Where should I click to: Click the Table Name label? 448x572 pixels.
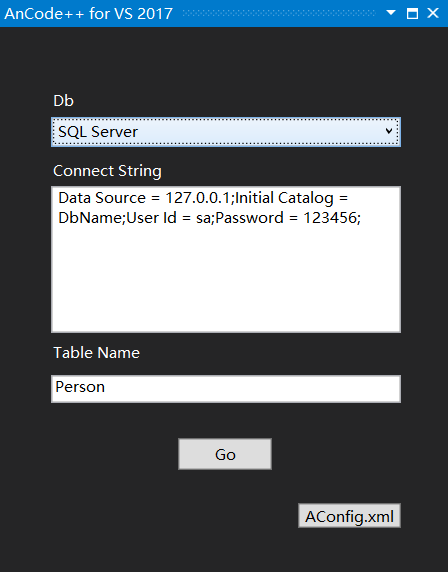coord(96,353)
